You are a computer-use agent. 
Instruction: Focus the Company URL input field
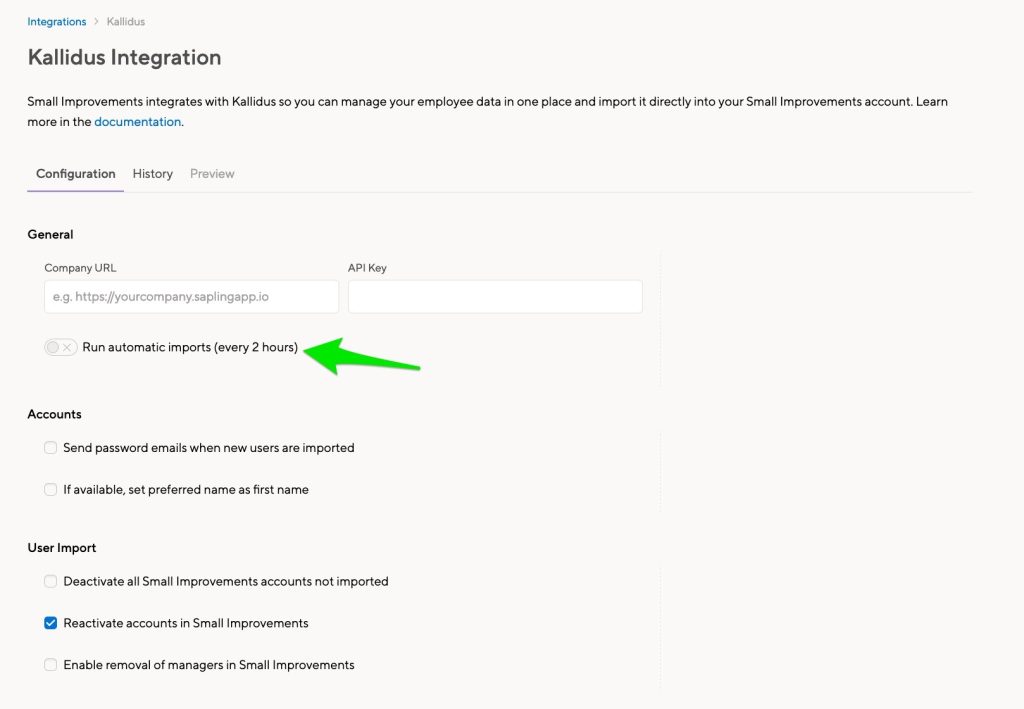click(x=192, y=297)
